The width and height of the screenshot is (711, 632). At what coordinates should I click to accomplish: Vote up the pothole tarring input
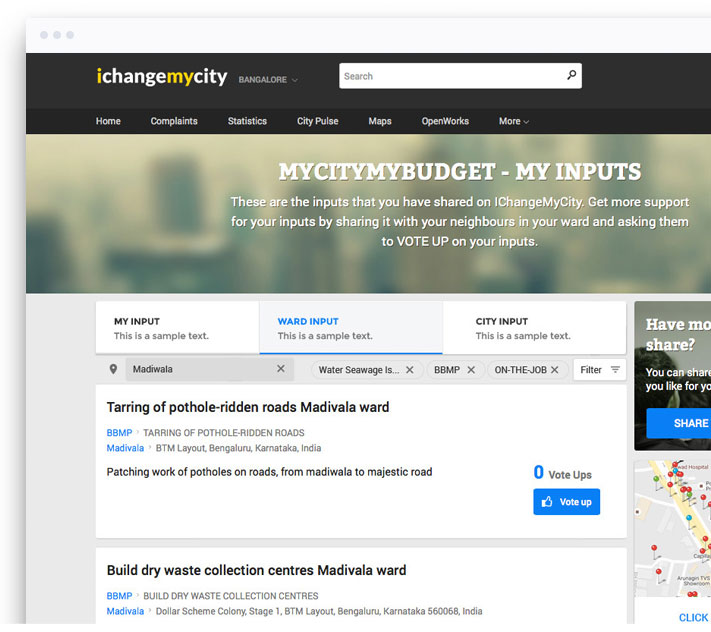(x=566, y=502)
